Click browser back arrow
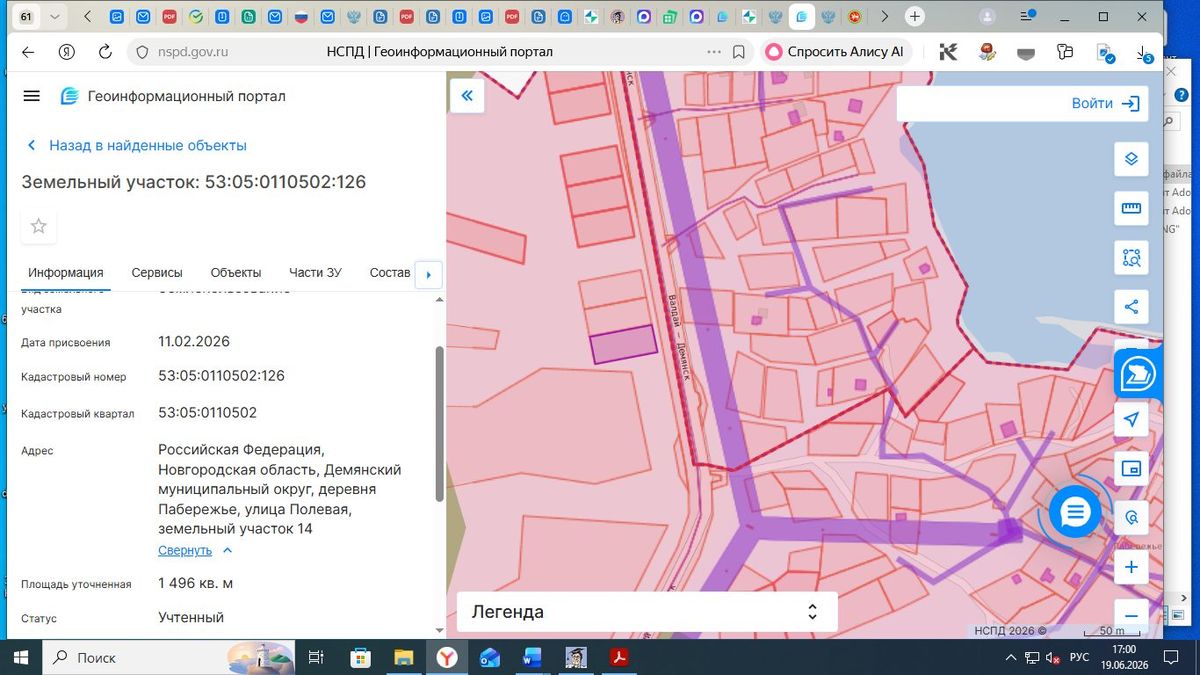 [x=27, y=52]
